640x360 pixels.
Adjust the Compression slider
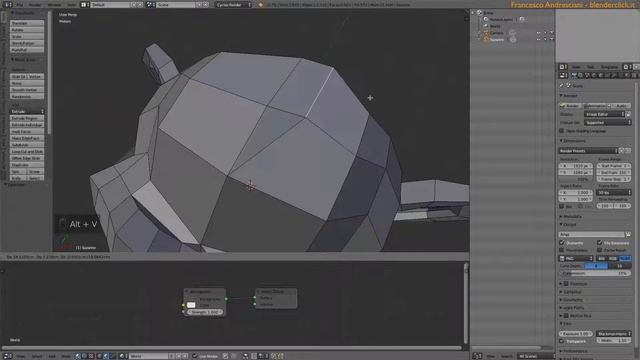point(595,273)
